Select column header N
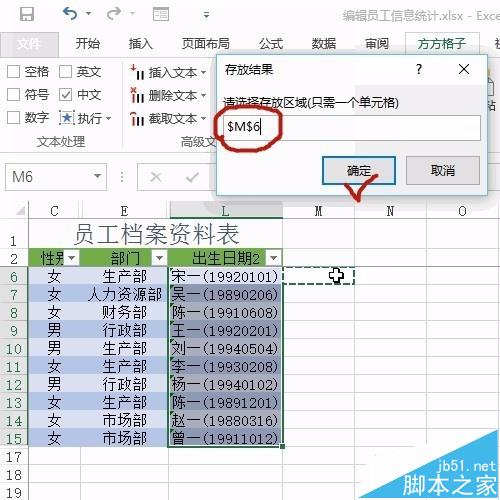 tap(390, 211)
